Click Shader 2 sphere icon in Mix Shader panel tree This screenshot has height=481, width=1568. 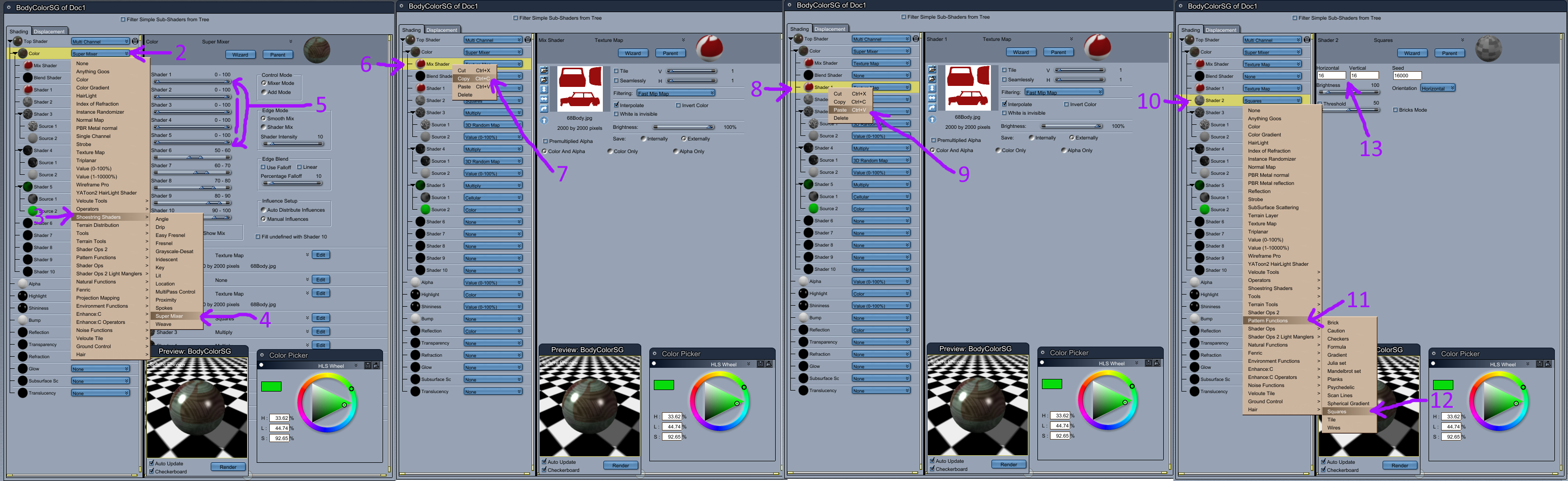420,101
